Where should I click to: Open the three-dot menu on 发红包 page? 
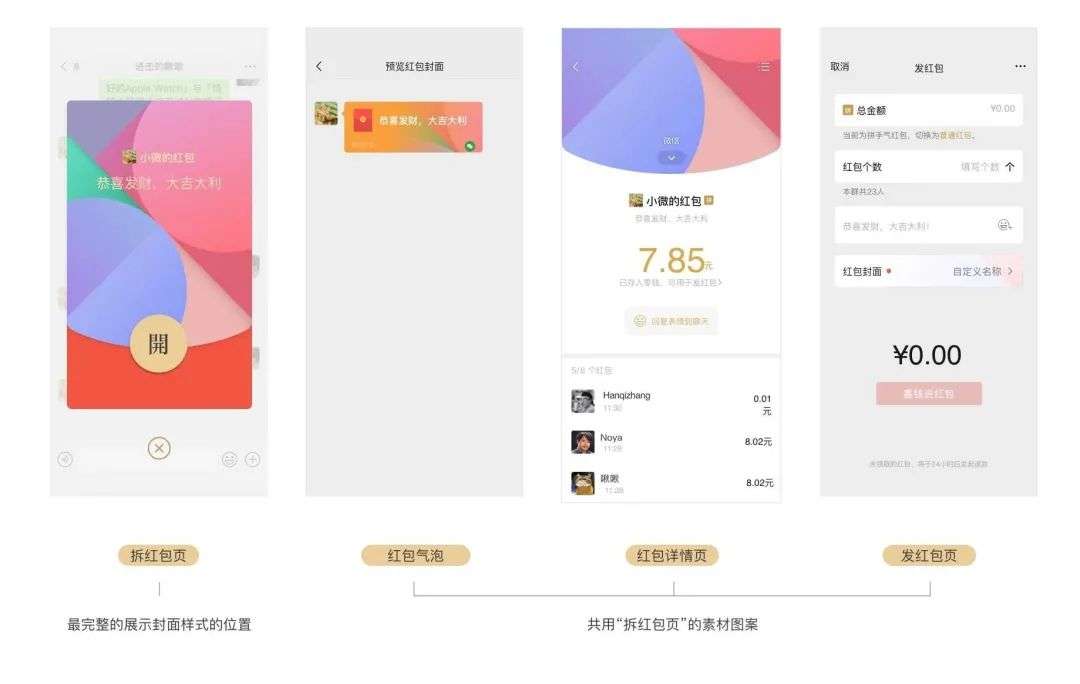(1020, 66)
